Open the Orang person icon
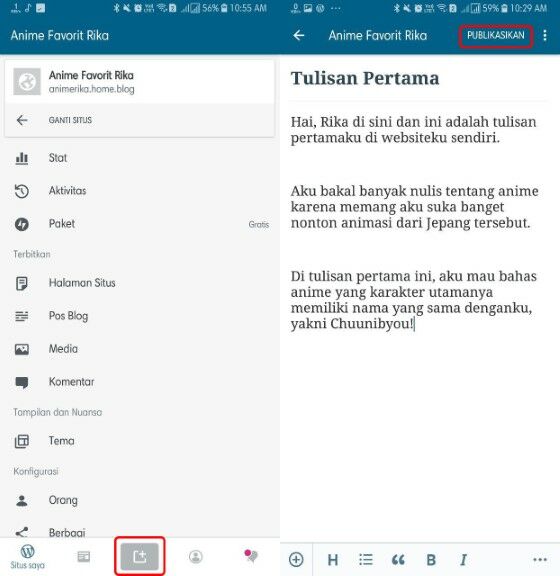The image size is (560, 576). (22, 500)
